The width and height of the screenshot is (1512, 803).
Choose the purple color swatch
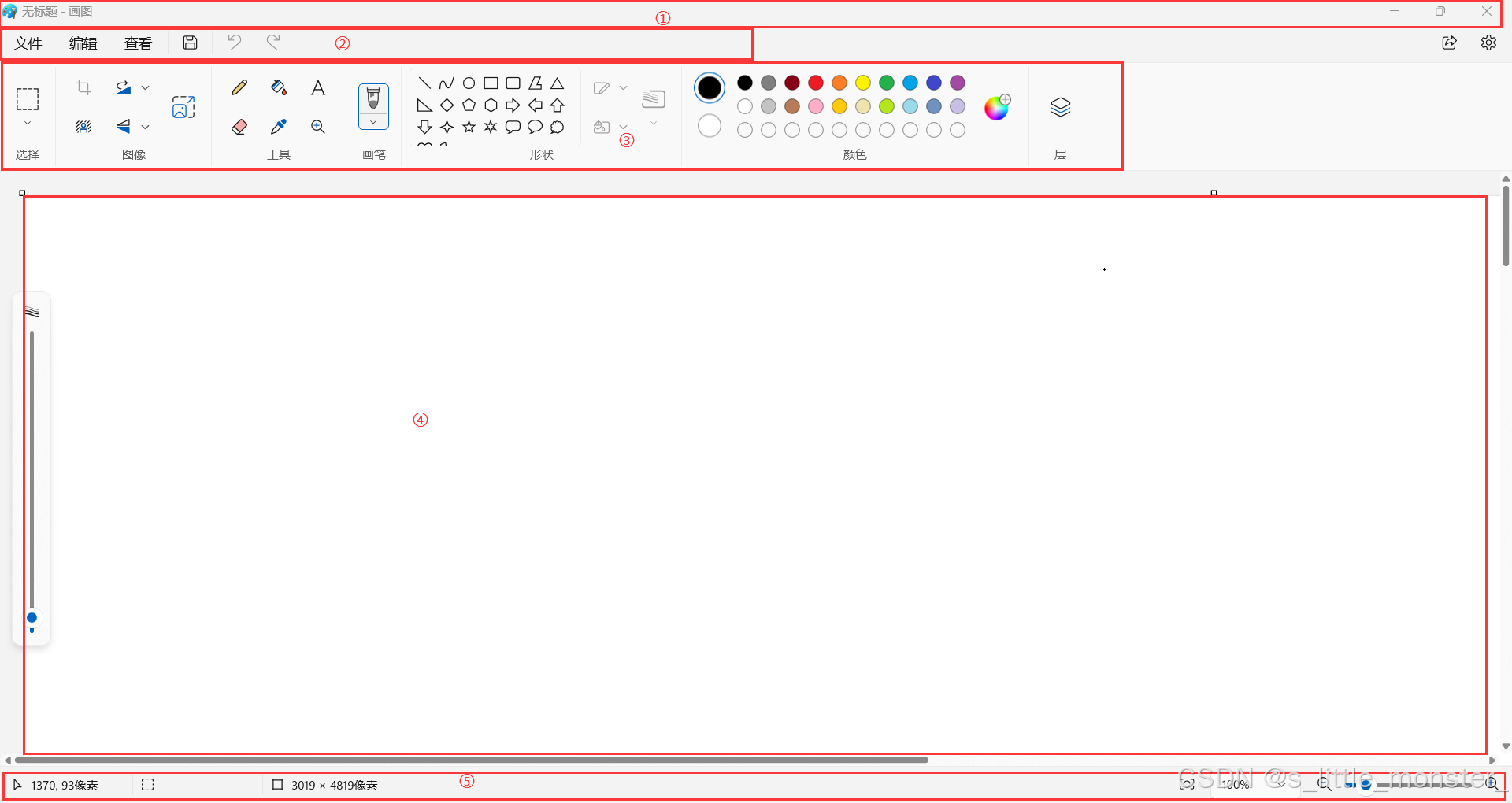[958, 83]
